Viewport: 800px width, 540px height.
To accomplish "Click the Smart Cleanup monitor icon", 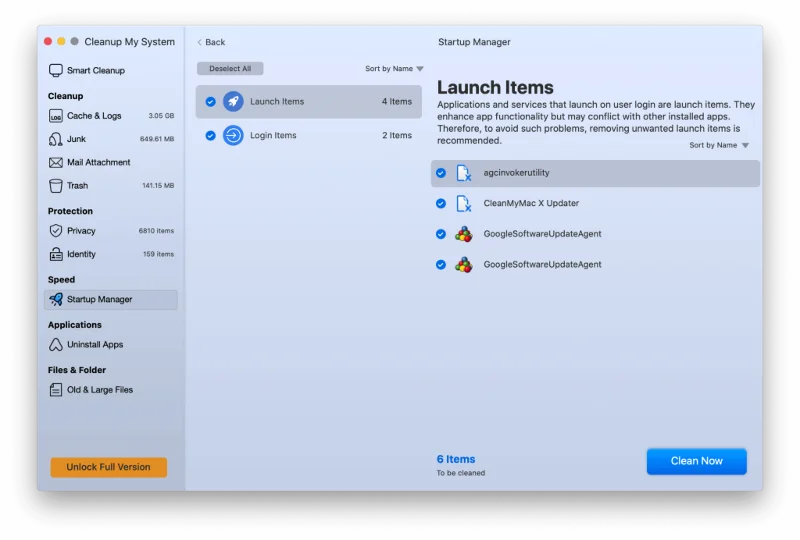I will coord(56,71).
